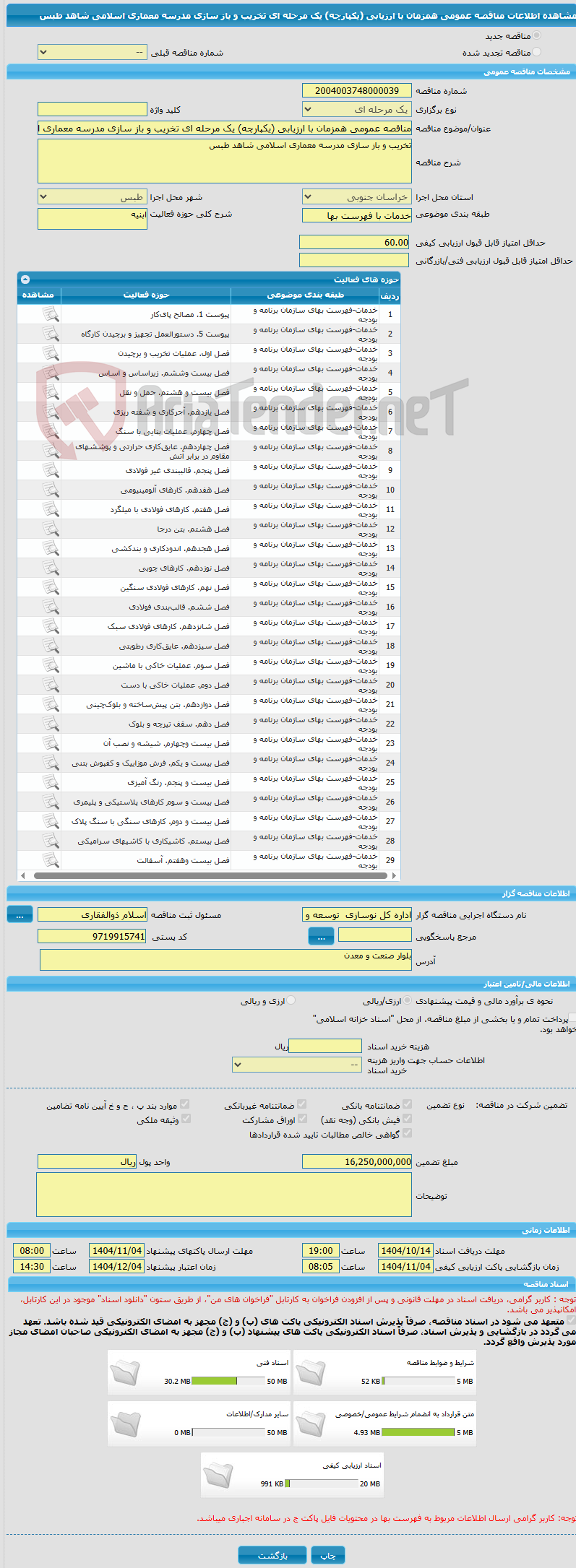This screenshot has height=1568, width=576.
Task: Select مناقصه تجدید شده radio button
Action: pos(536,52)
